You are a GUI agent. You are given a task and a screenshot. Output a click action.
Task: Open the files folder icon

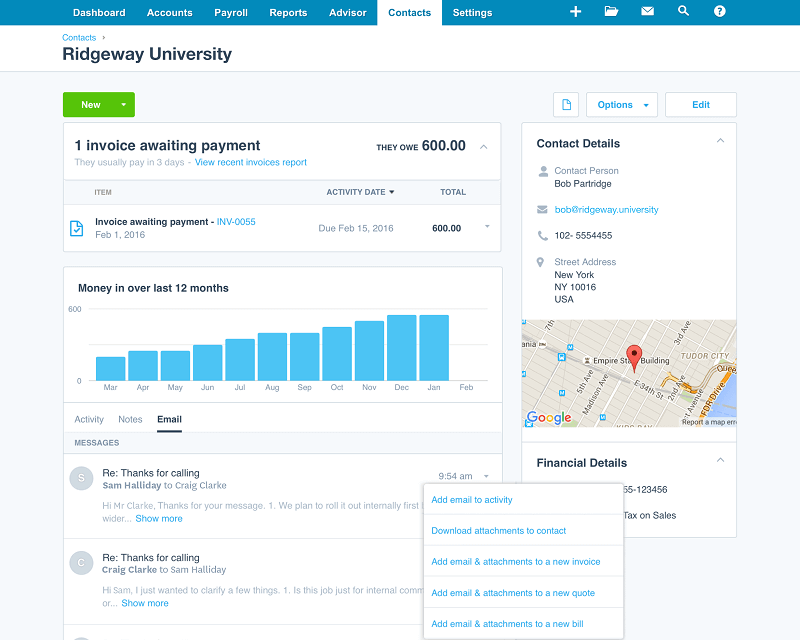point(611,12)
